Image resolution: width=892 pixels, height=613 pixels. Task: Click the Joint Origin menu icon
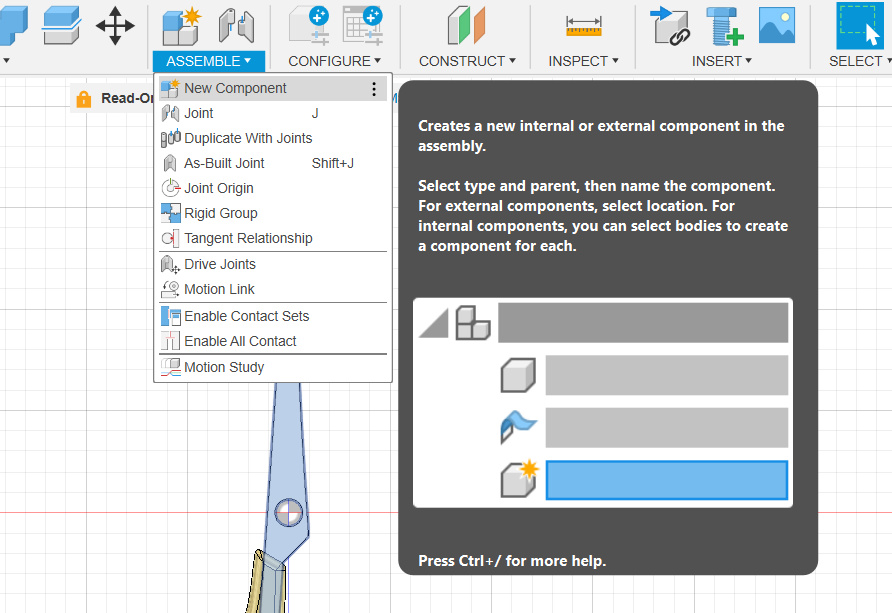tap(170, 188)
